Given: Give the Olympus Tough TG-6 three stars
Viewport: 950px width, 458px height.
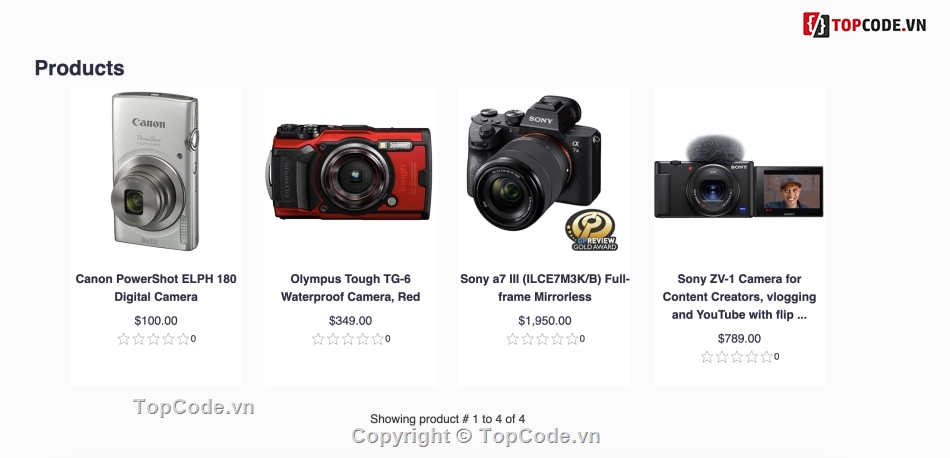Looking at the screenshot, I should tap(348, 339).
